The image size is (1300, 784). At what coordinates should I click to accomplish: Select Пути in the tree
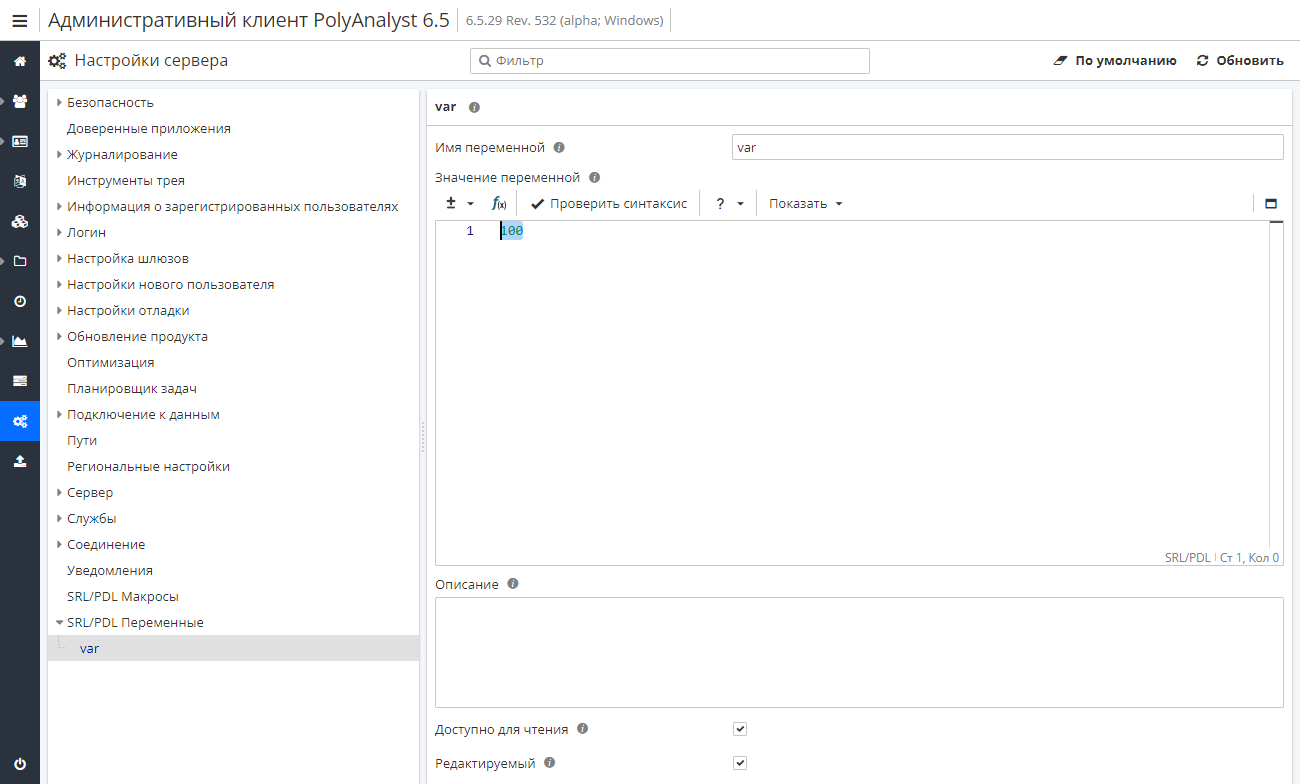[x=82, y=440]
